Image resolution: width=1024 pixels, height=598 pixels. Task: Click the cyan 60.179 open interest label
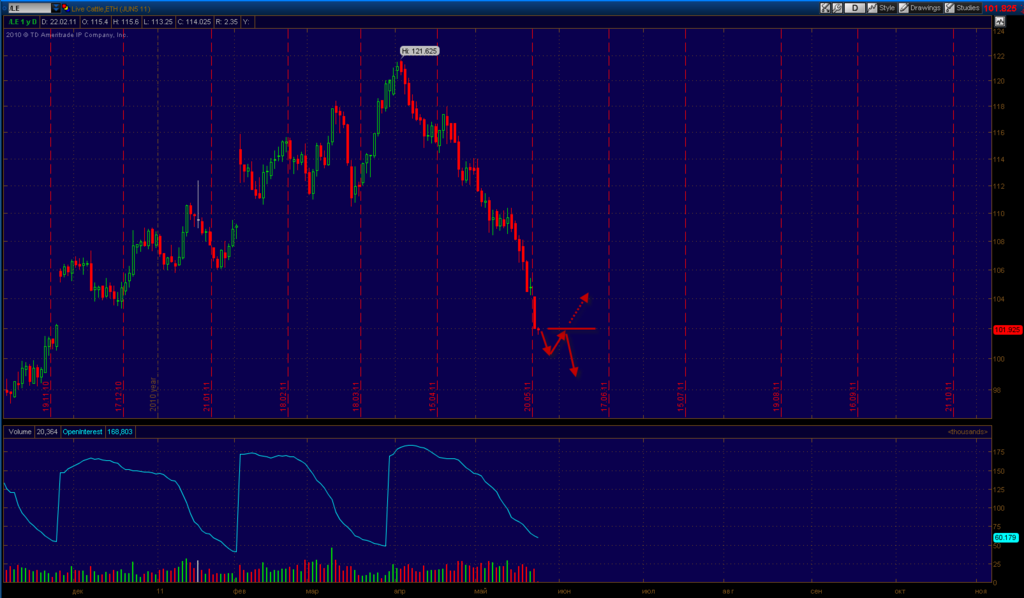[x=1006, y=537]
